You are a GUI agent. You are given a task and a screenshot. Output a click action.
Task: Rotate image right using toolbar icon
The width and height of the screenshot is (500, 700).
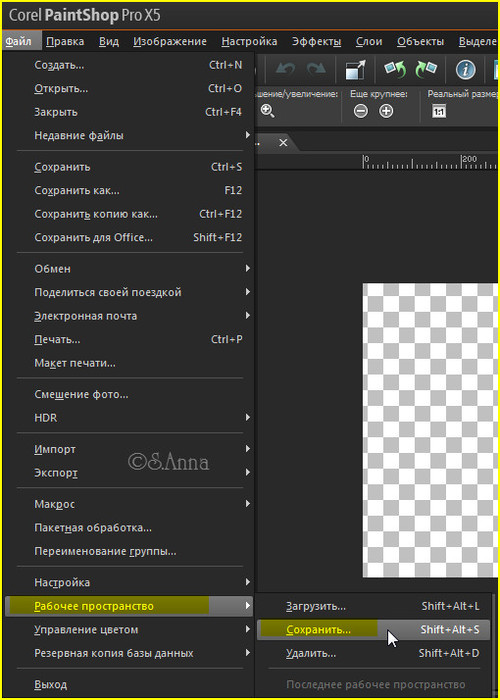click(x=426, y=70)
